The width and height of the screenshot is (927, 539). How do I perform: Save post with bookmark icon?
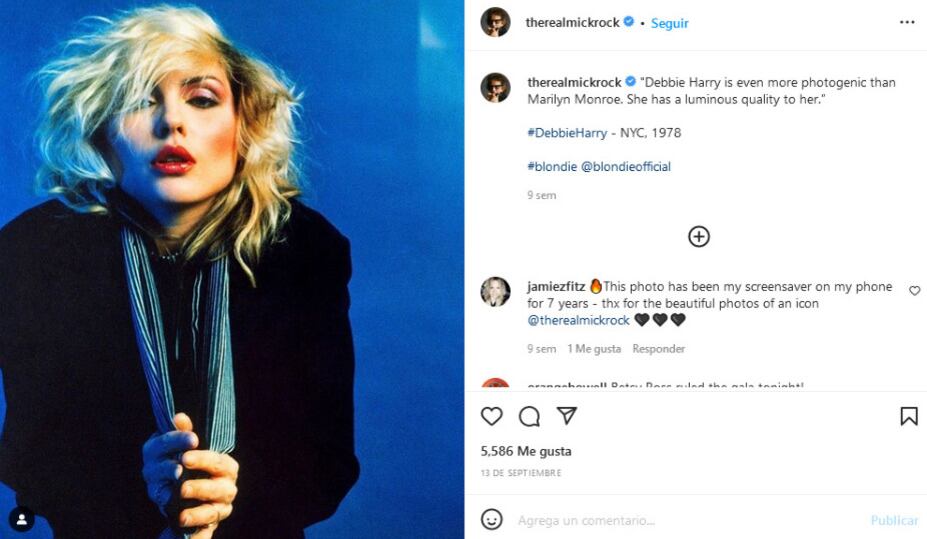coord(908,416)
